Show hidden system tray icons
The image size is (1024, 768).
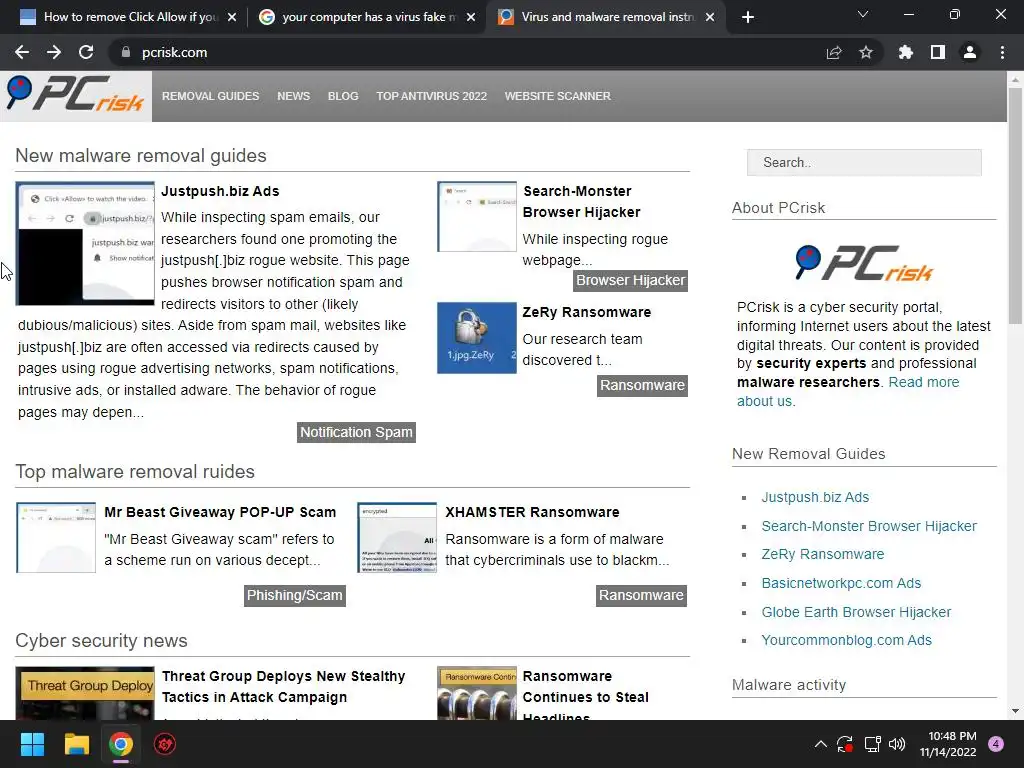(x=821, y=744)
